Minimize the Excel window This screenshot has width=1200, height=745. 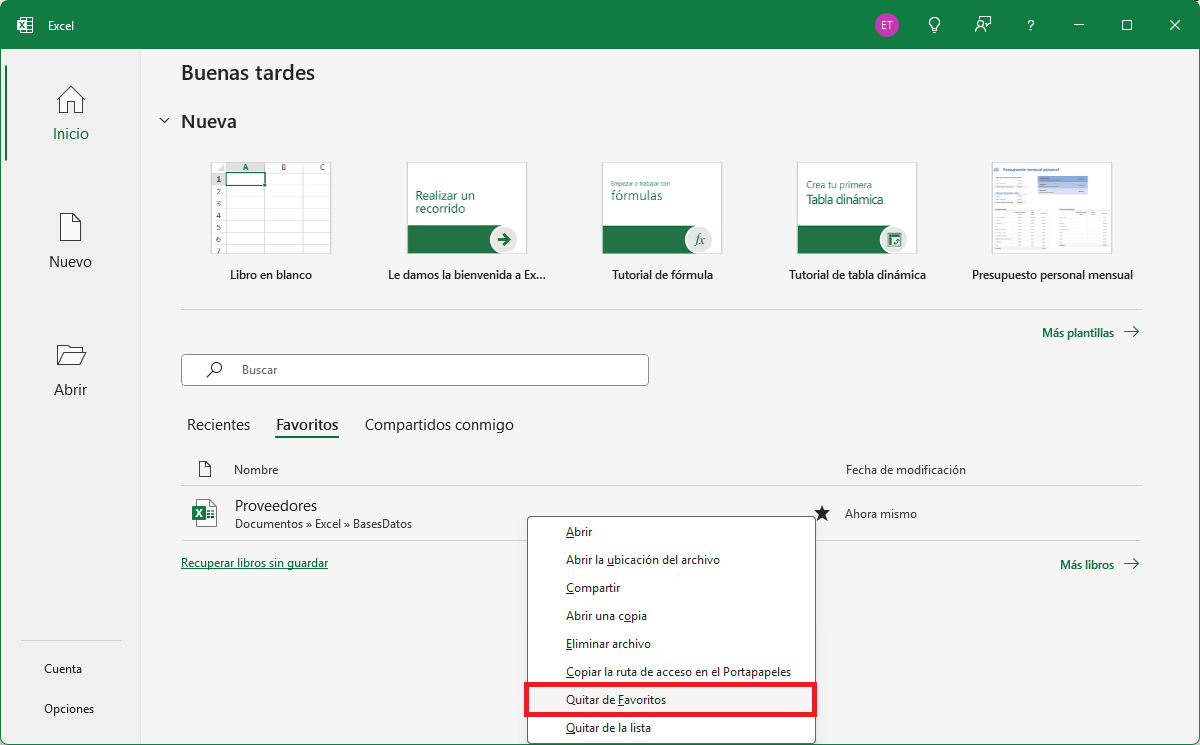click(1079, 25)
